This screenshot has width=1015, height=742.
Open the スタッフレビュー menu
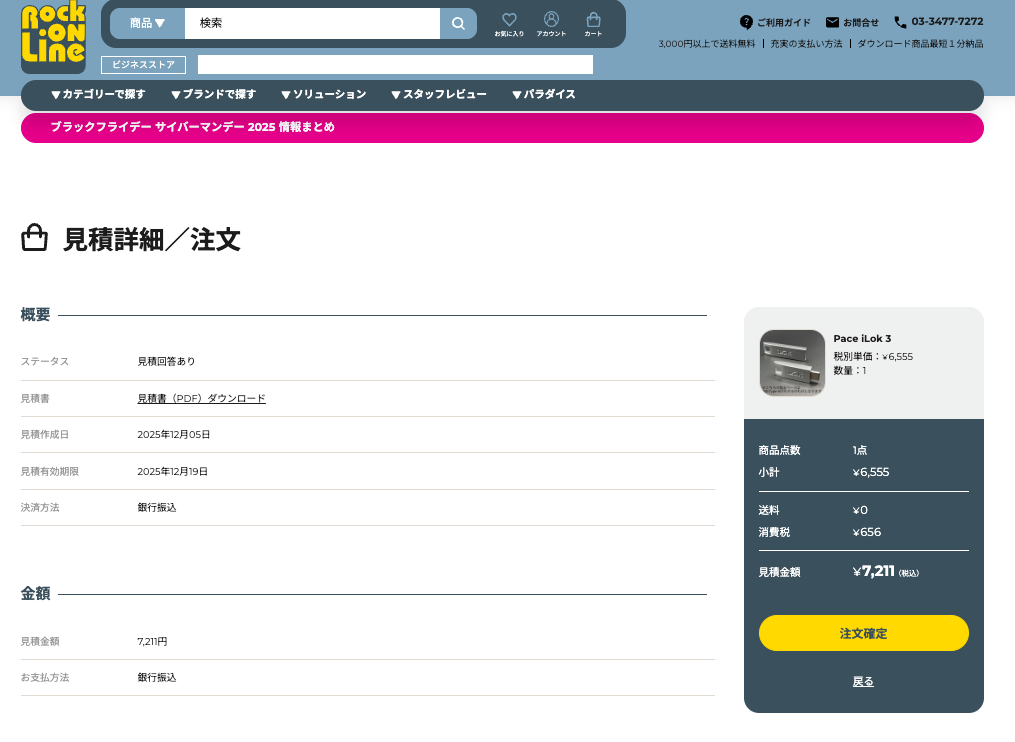(x=438, y=95)
